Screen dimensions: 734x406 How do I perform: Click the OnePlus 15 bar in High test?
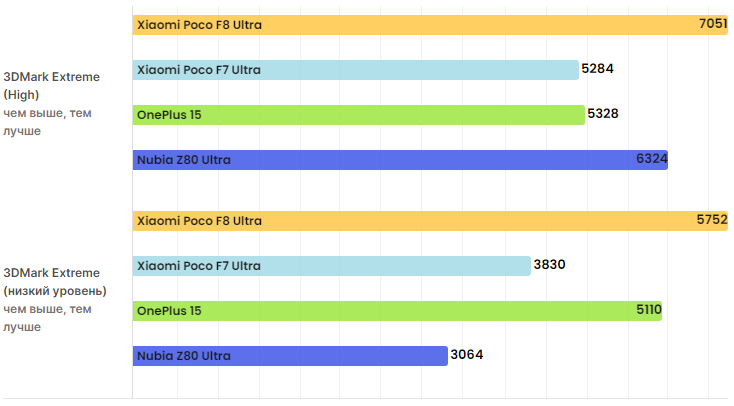coord(358,115)
